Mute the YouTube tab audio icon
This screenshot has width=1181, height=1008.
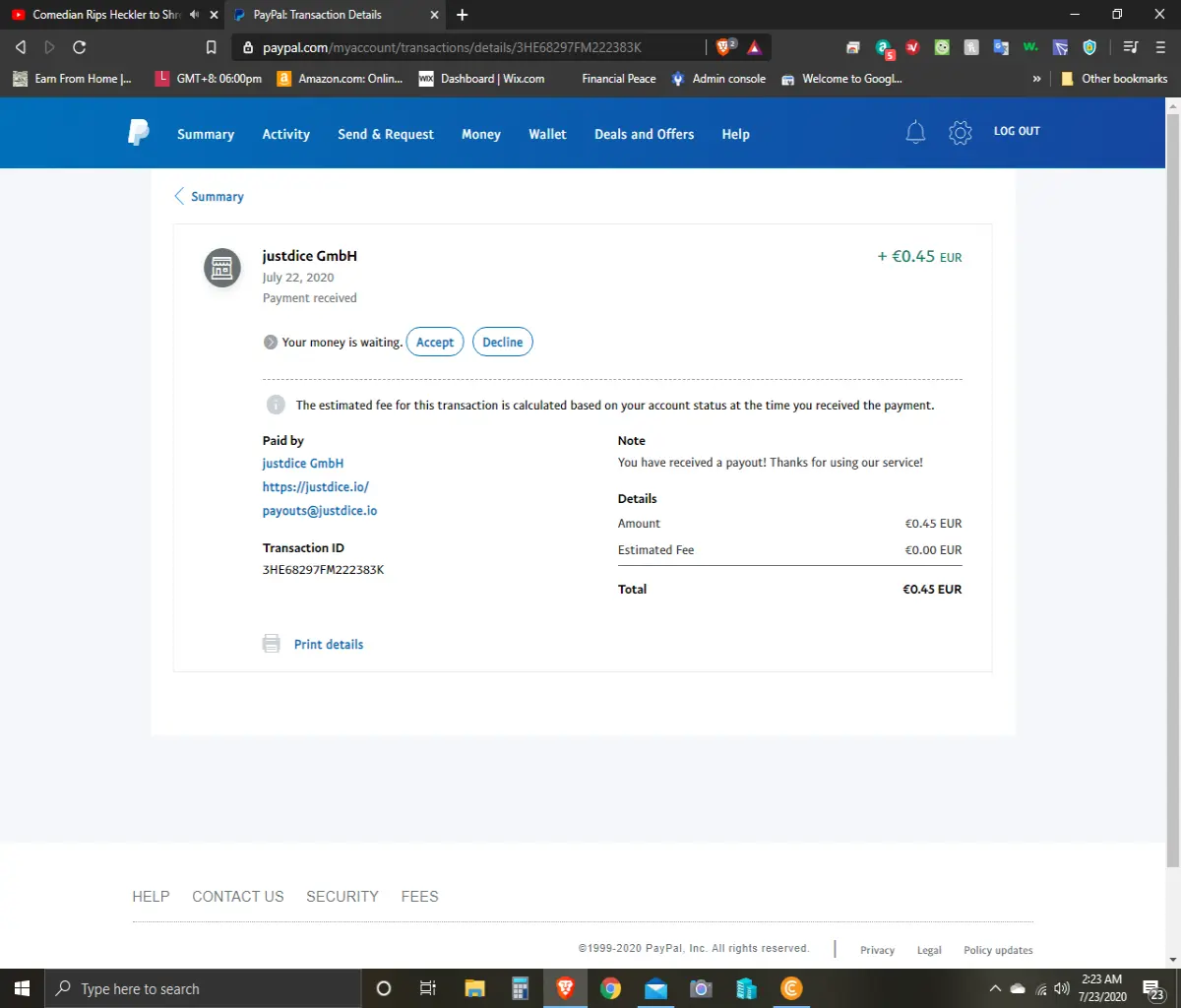point(194,15)
